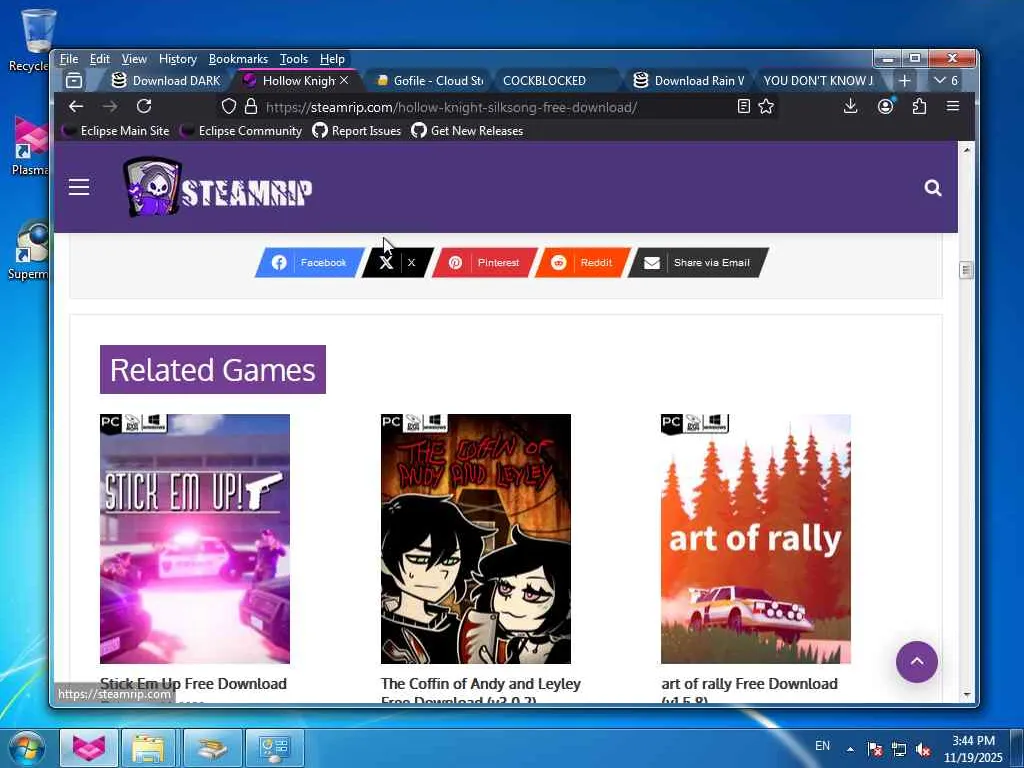Open the Report Issues bookmark

pyautogui.click(x=357, y=131)
